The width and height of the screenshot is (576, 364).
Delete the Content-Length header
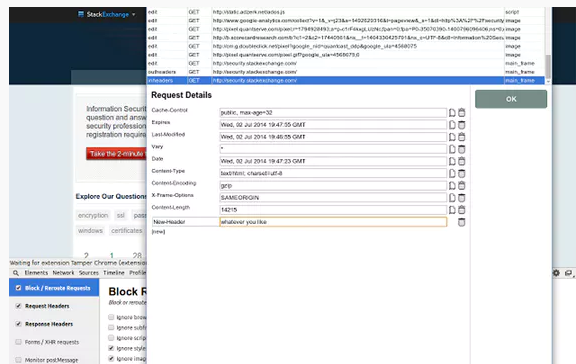(461, 210)
